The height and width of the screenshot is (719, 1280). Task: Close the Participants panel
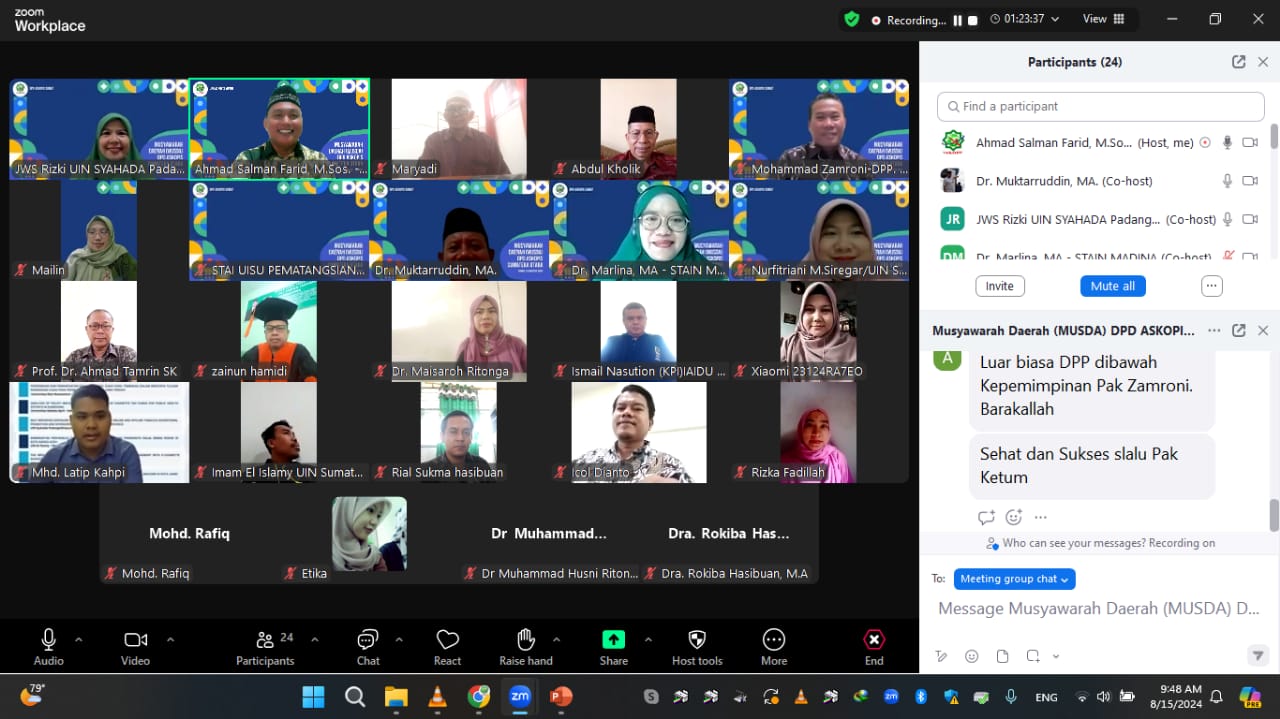pos(1263,62)
